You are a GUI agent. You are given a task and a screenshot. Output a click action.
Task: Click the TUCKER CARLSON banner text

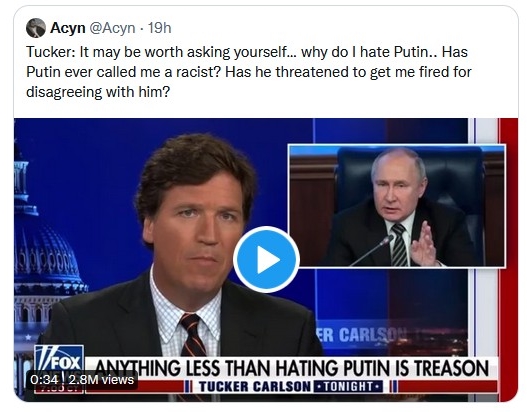[254, 387]
